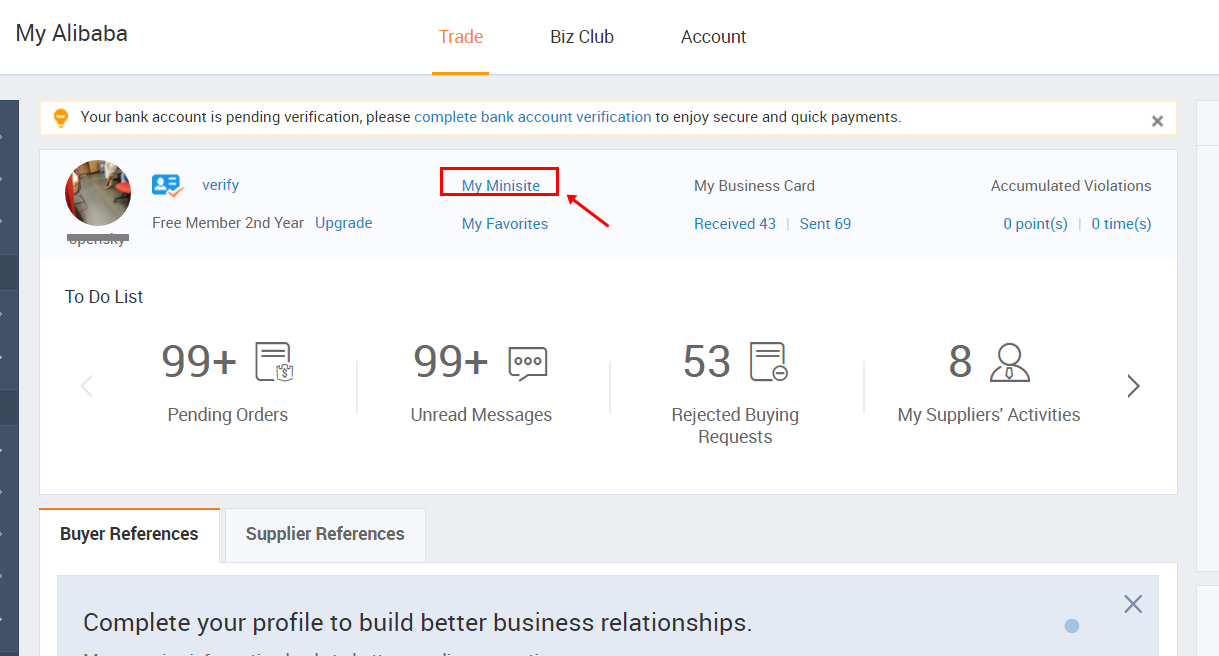
Task: Click the lightbulb notification icon
Action: [x=61, y=118]
